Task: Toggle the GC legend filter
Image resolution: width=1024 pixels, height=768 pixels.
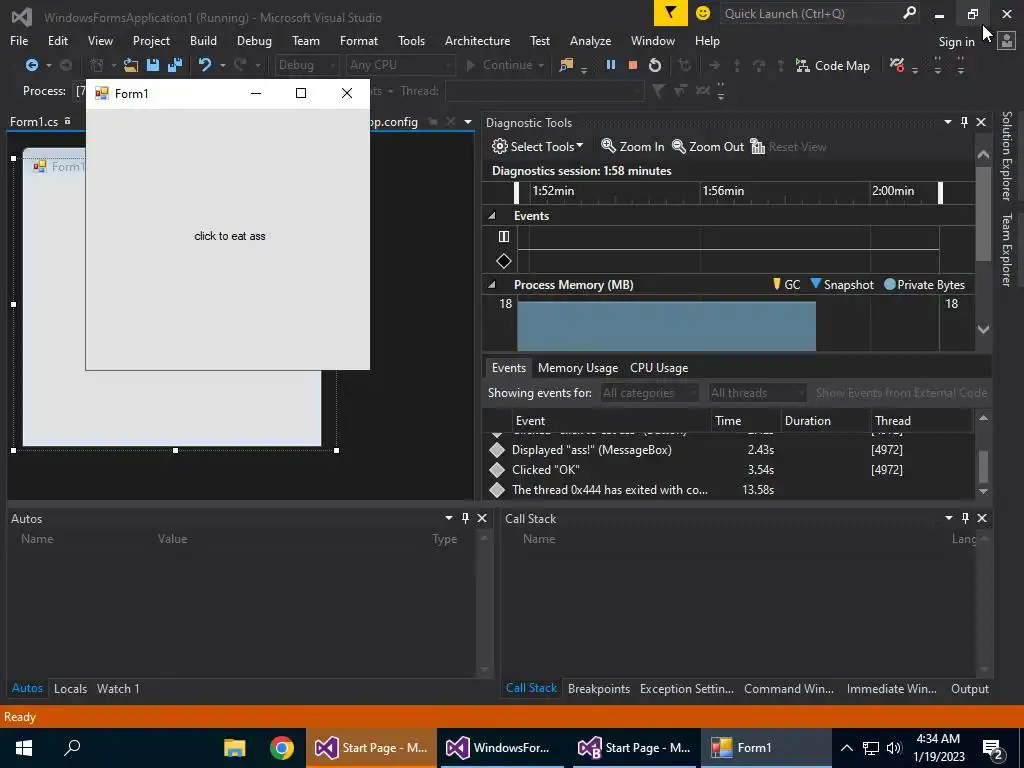Action: [x=786, y=285]
